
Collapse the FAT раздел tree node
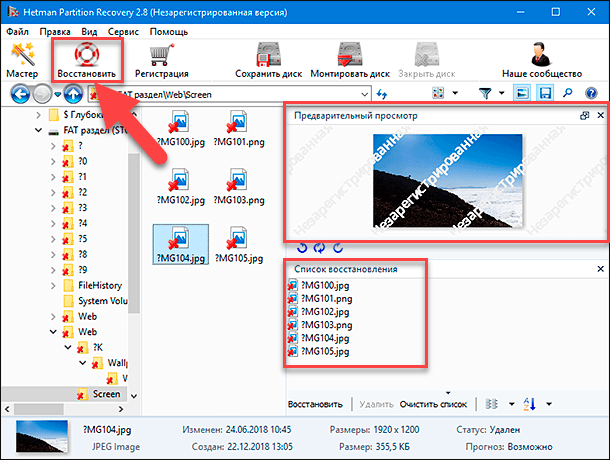38,130
